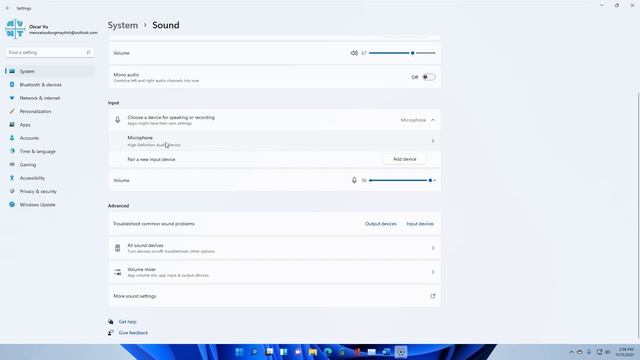This screenshot has width=640, height=360.
Task: Click the taskbar clock and date
Action: [x=625, y=352]
